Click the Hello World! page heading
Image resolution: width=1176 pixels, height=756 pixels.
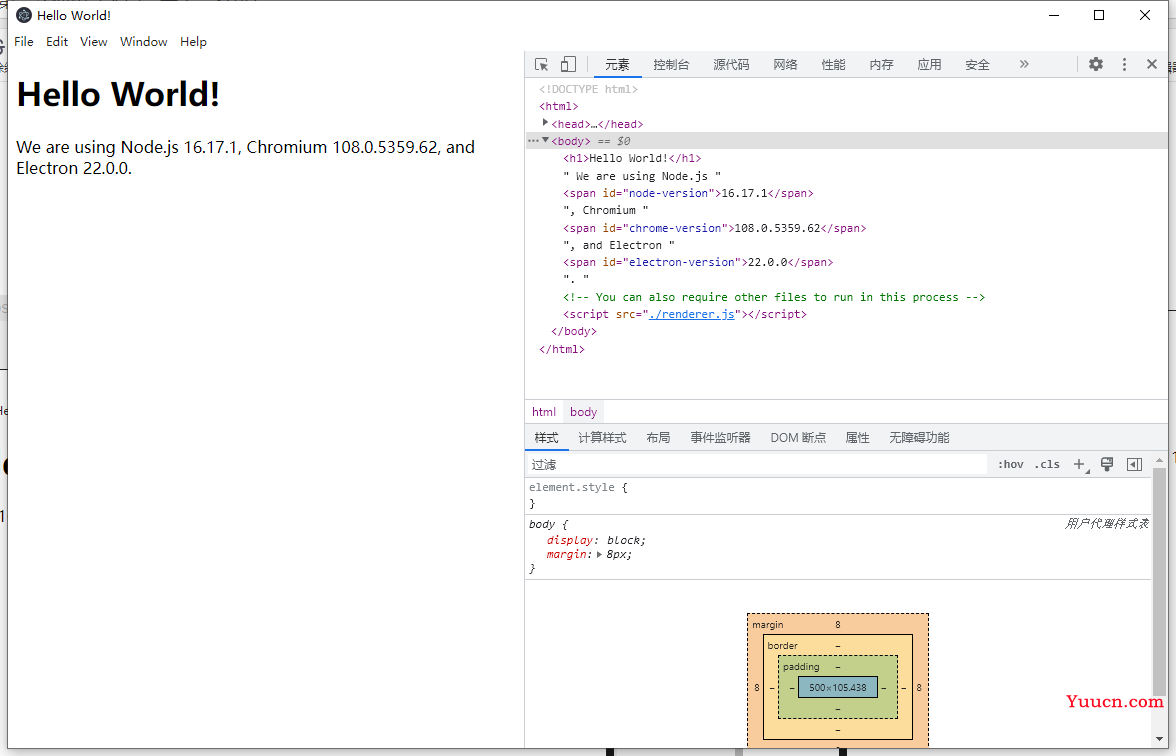[x=118, y=94]
